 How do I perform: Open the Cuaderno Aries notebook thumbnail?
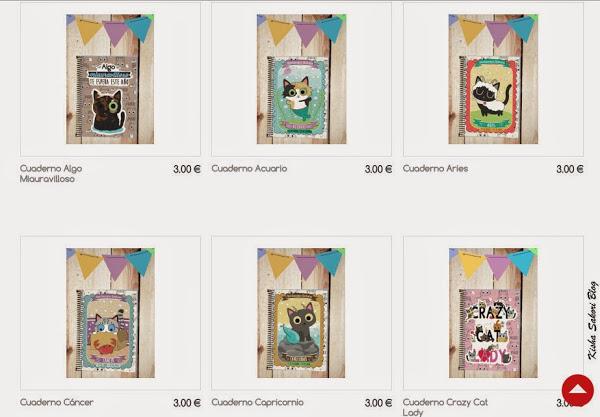click(493, 79)
